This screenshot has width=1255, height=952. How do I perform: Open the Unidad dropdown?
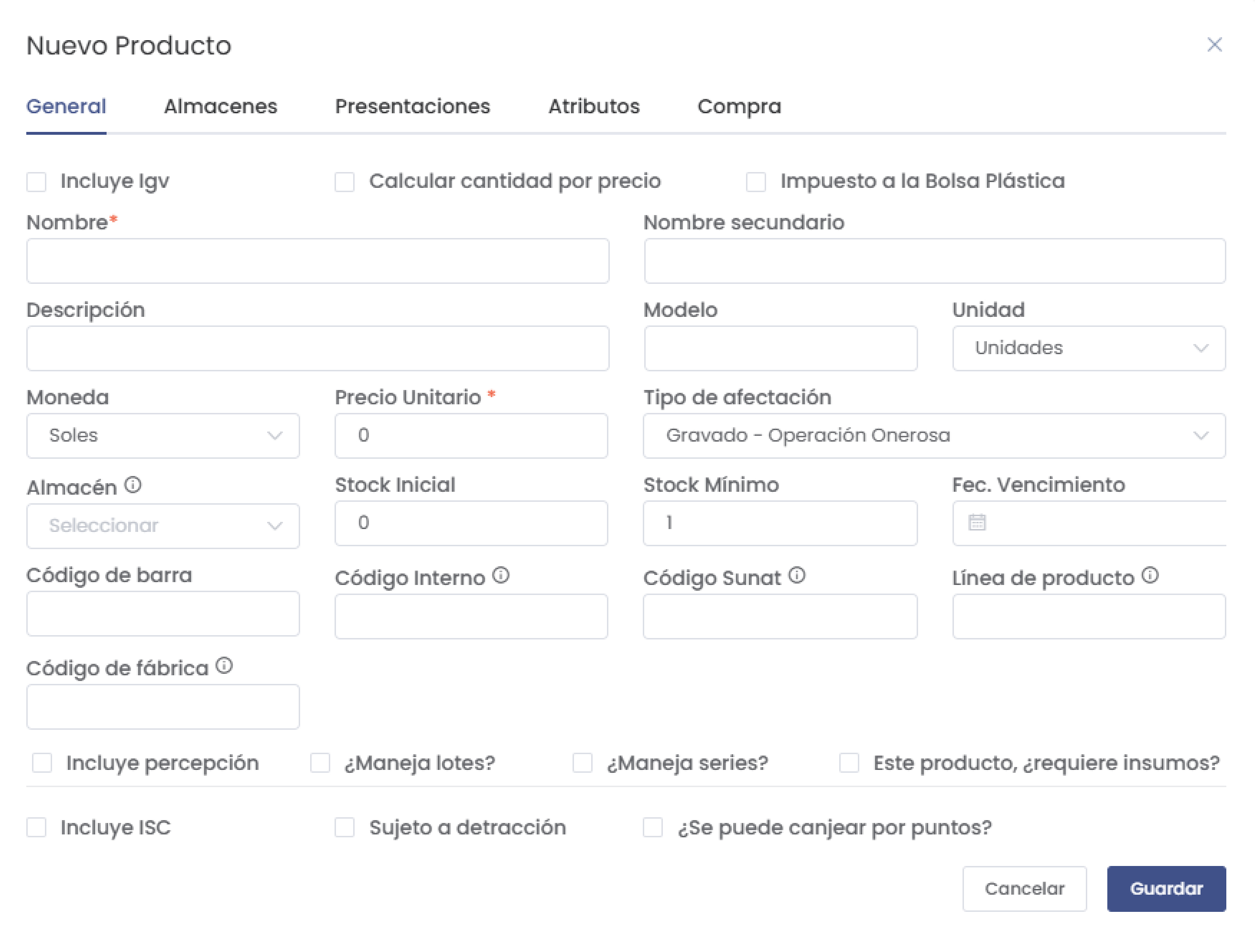pos(1089,348)
